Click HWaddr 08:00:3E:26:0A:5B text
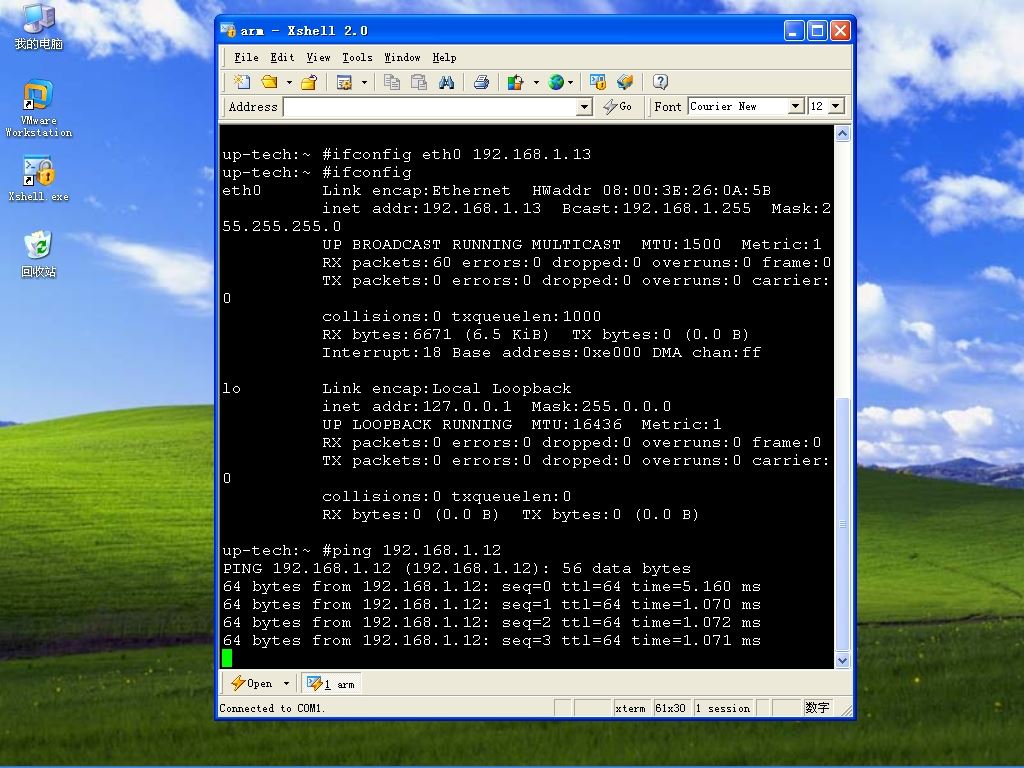The height and width of the screenshot is (768, 1024). 652,190
